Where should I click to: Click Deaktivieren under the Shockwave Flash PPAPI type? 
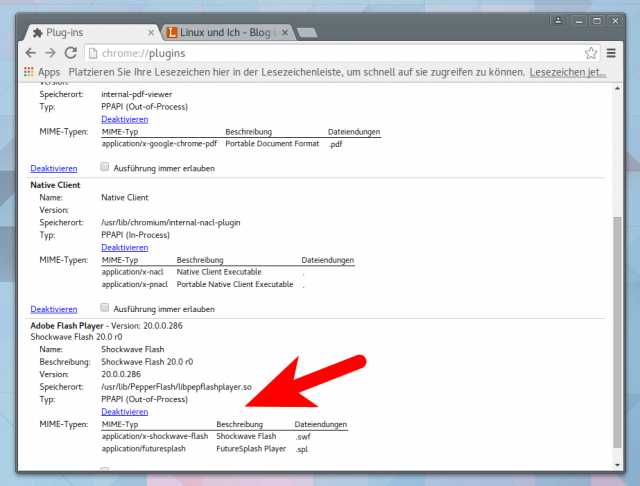[125, 412]
